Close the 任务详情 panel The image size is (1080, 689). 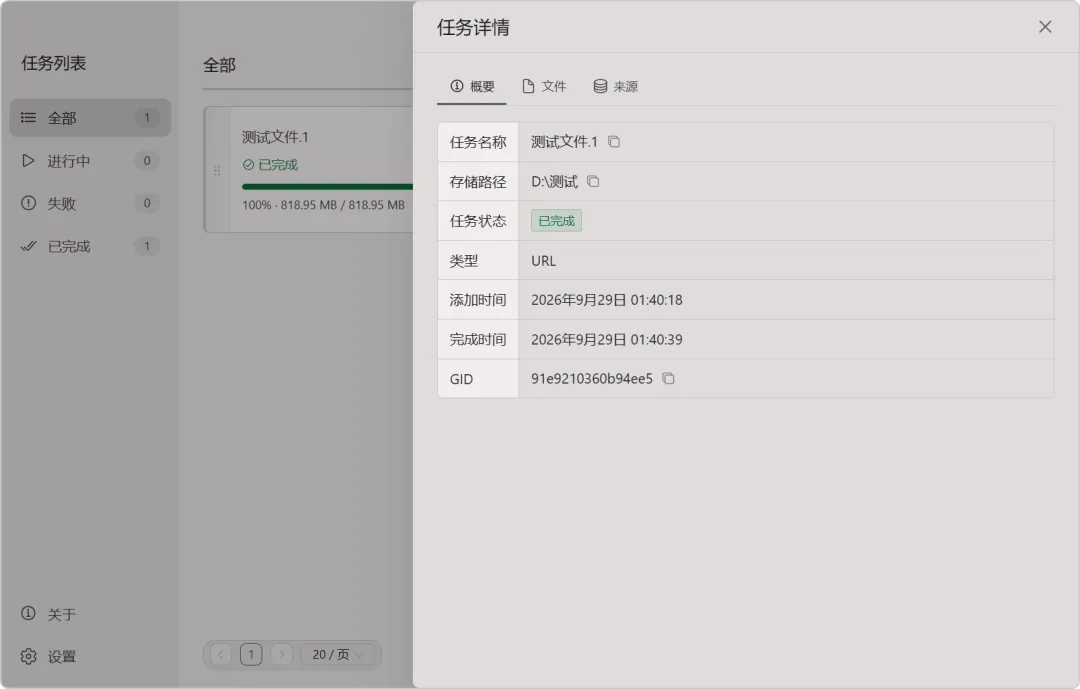tap(1045, 27)
